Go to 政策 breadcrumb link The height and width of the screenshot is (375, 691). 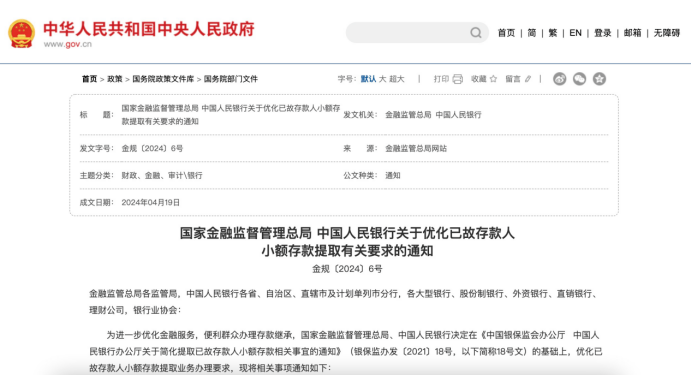pos(115,79)
